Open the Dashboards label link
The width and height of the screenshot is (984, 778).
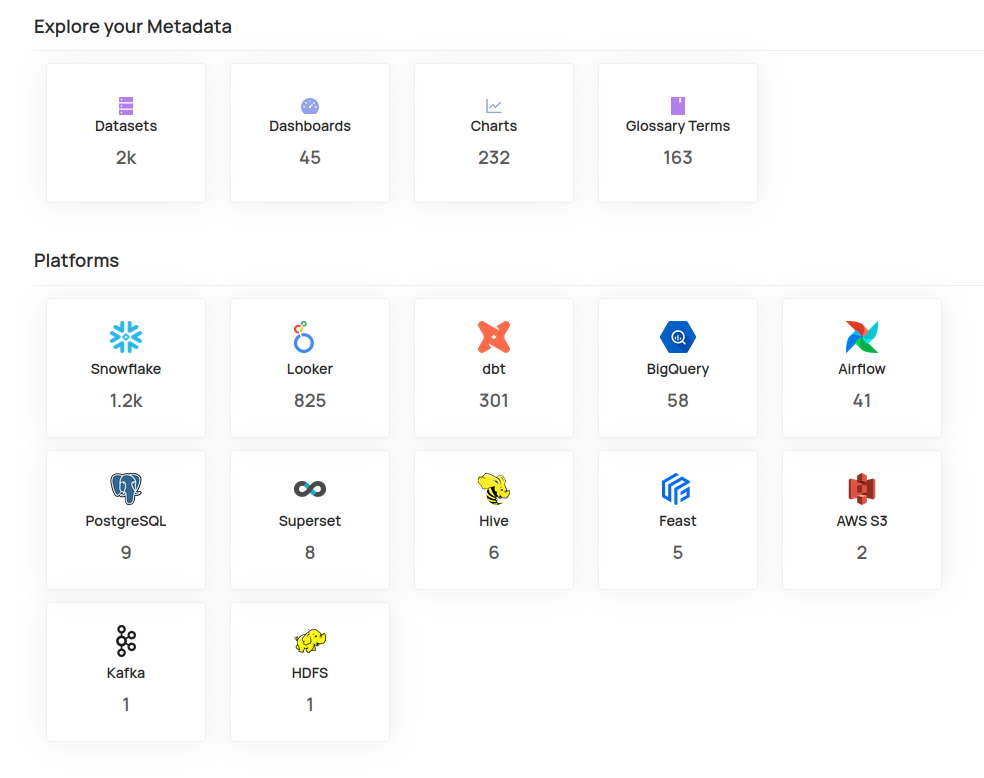coord(310,126)
